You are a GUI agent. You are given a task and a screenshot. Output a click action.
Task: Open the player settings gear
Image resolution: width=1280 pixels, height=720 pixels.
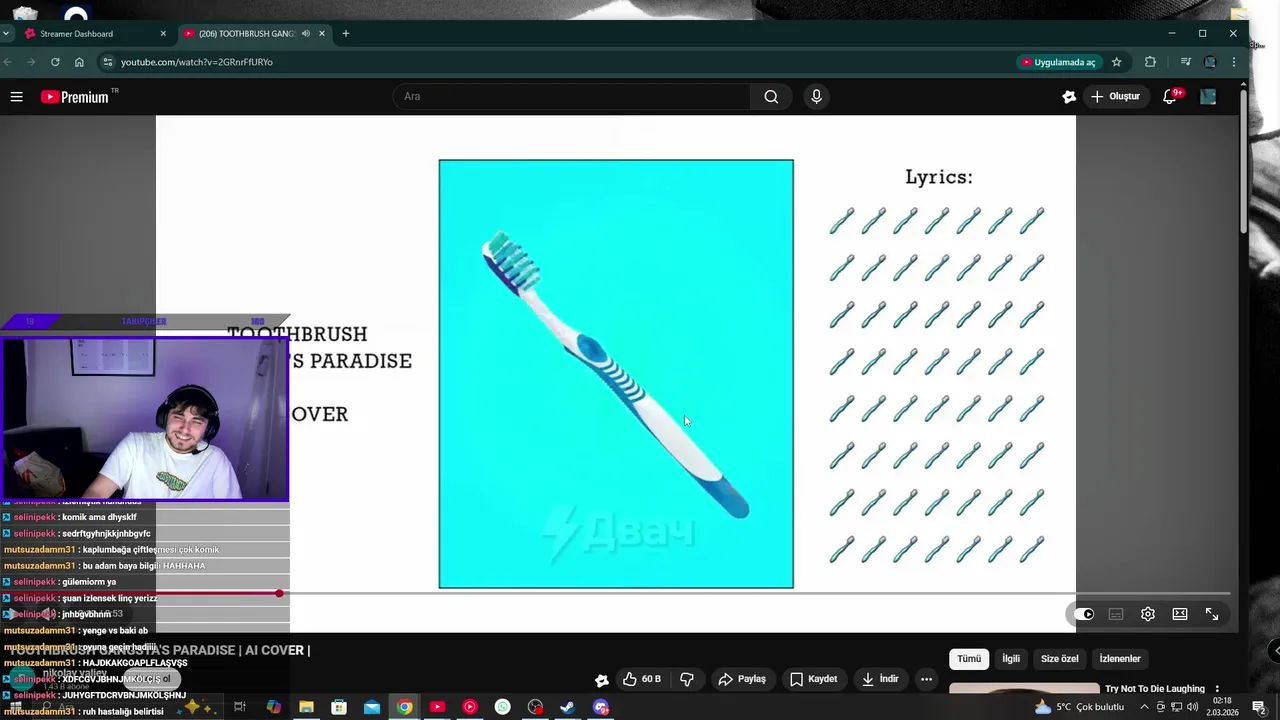pos(1148,614)
